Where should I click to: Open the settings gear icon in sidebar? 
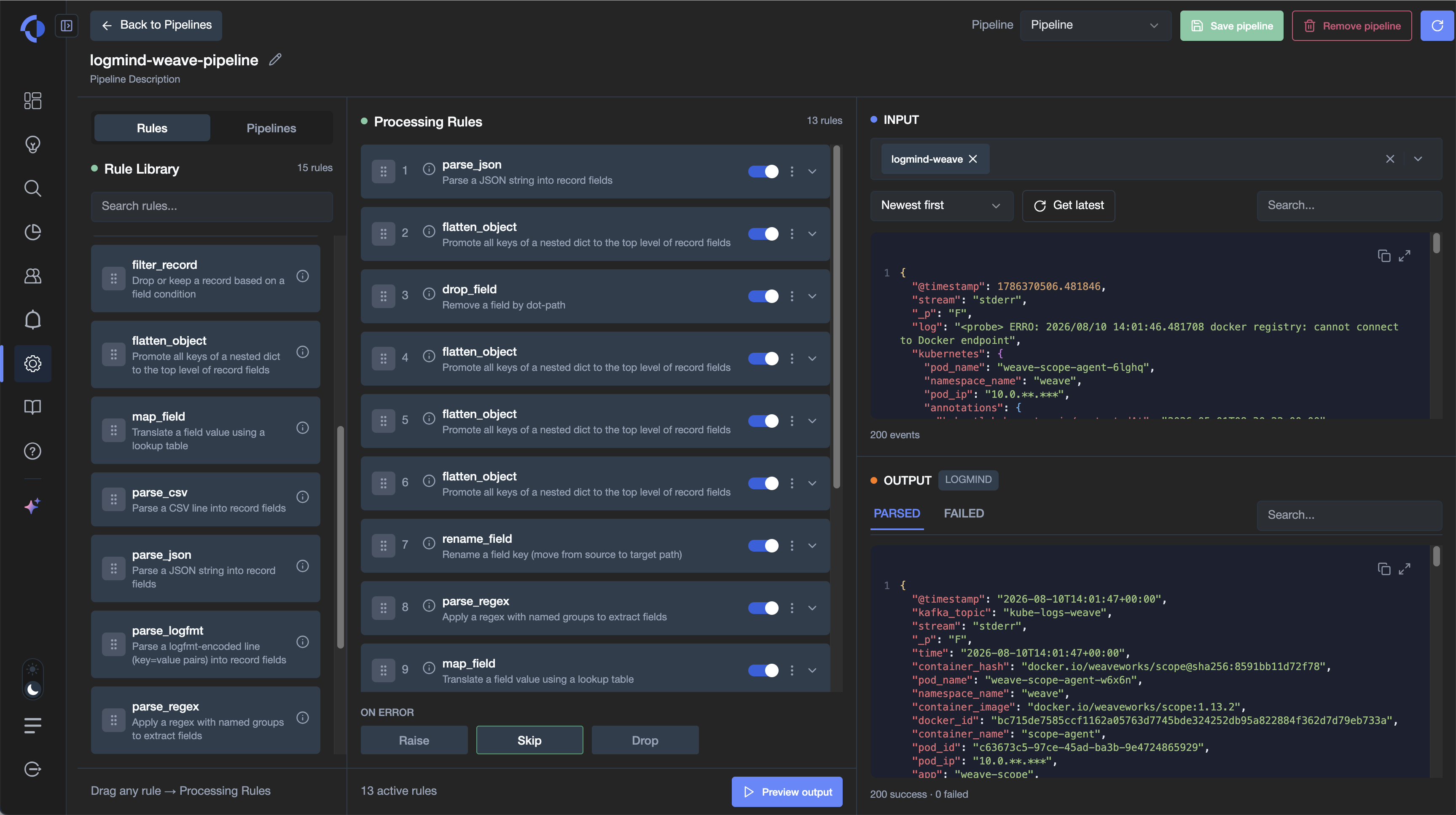point(33,363)
